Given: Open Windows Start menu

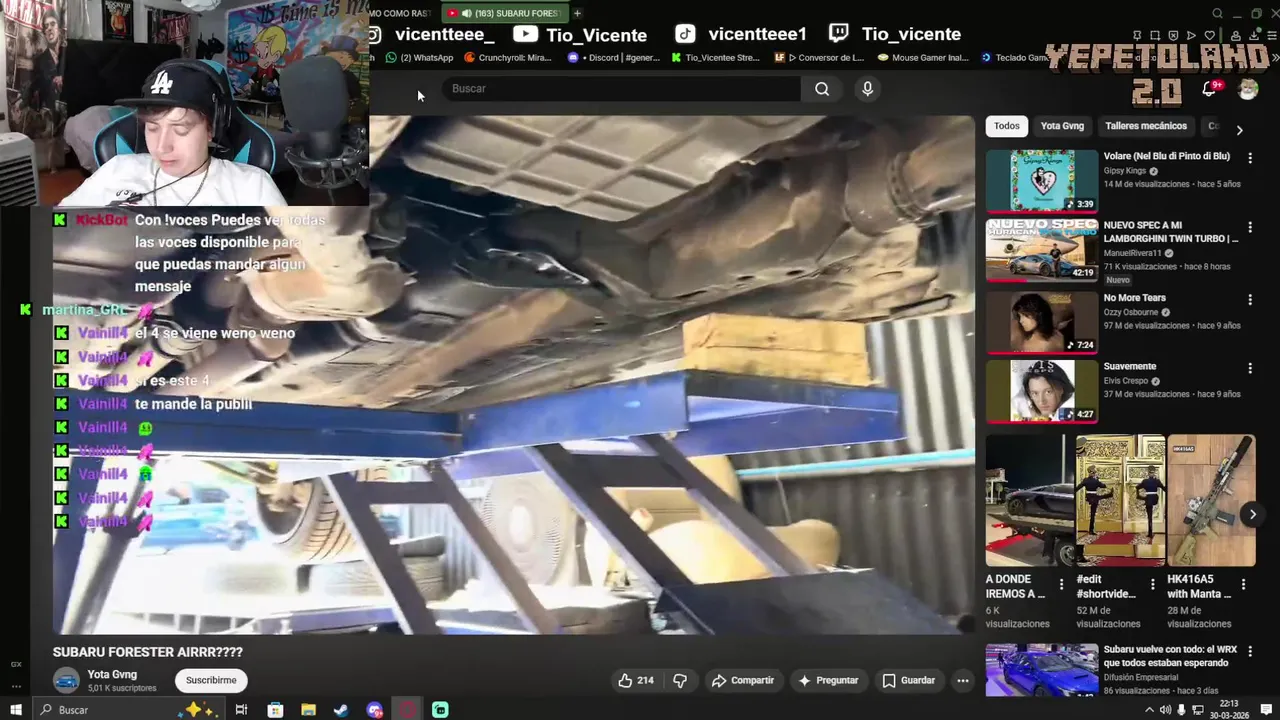Looking at the screenshot, I should [16, 710].
